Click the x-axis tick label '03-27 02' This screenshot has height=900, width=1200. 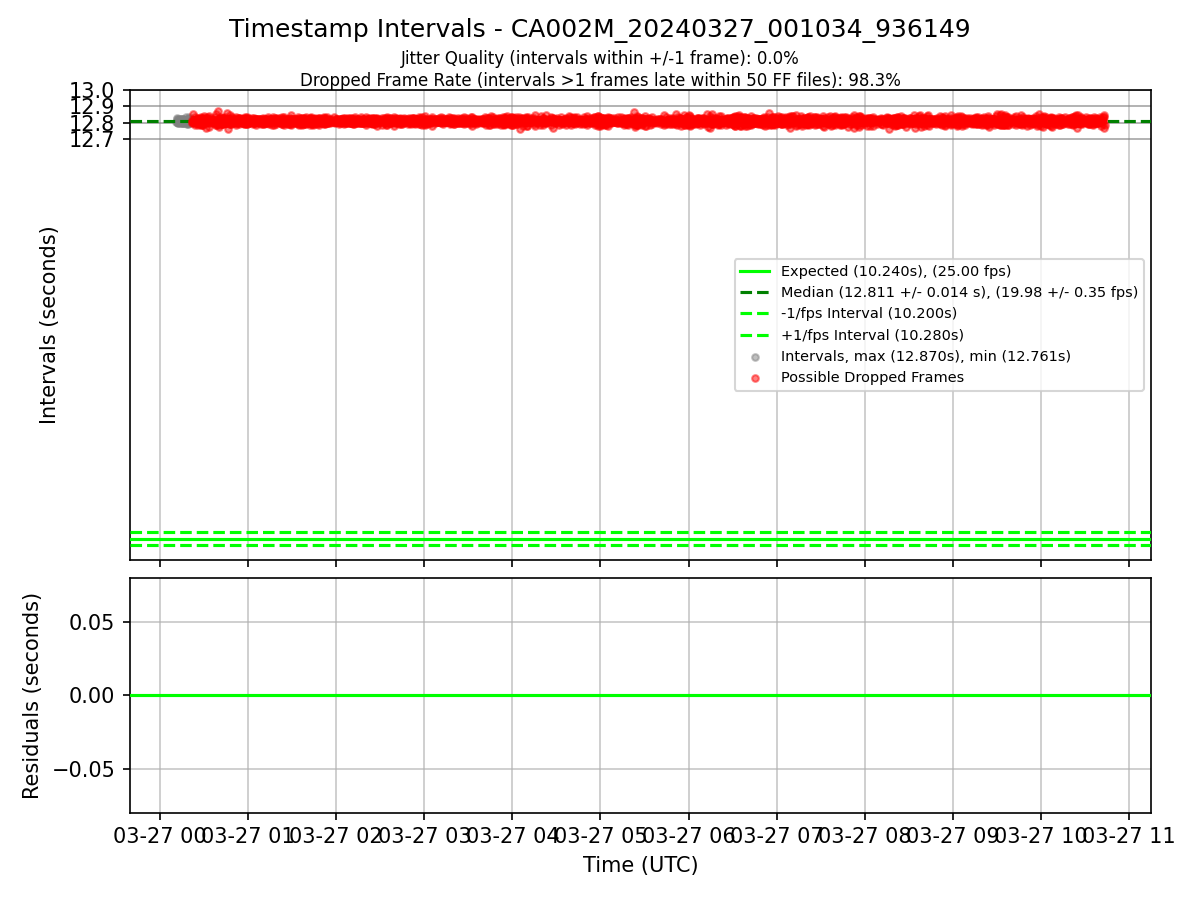[x=335, y=836]
